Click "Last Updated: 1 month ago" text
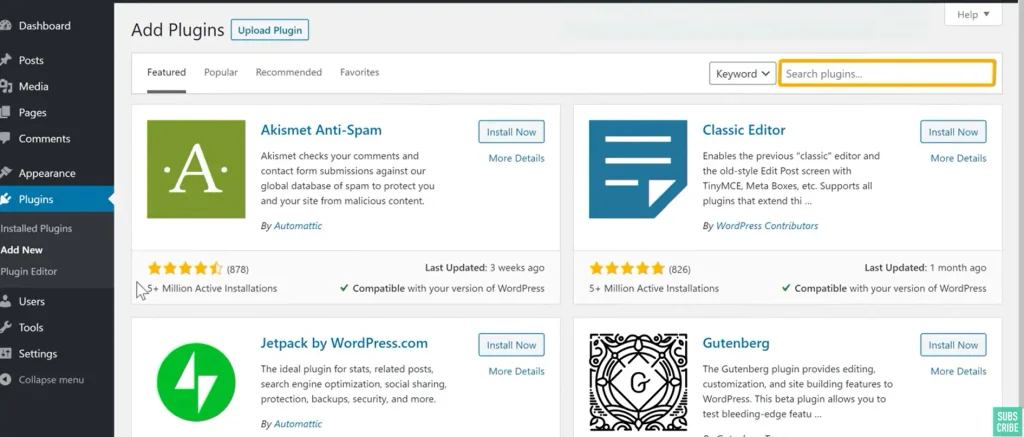This screenshot has width=1024, height=437. tap(925, 268)
